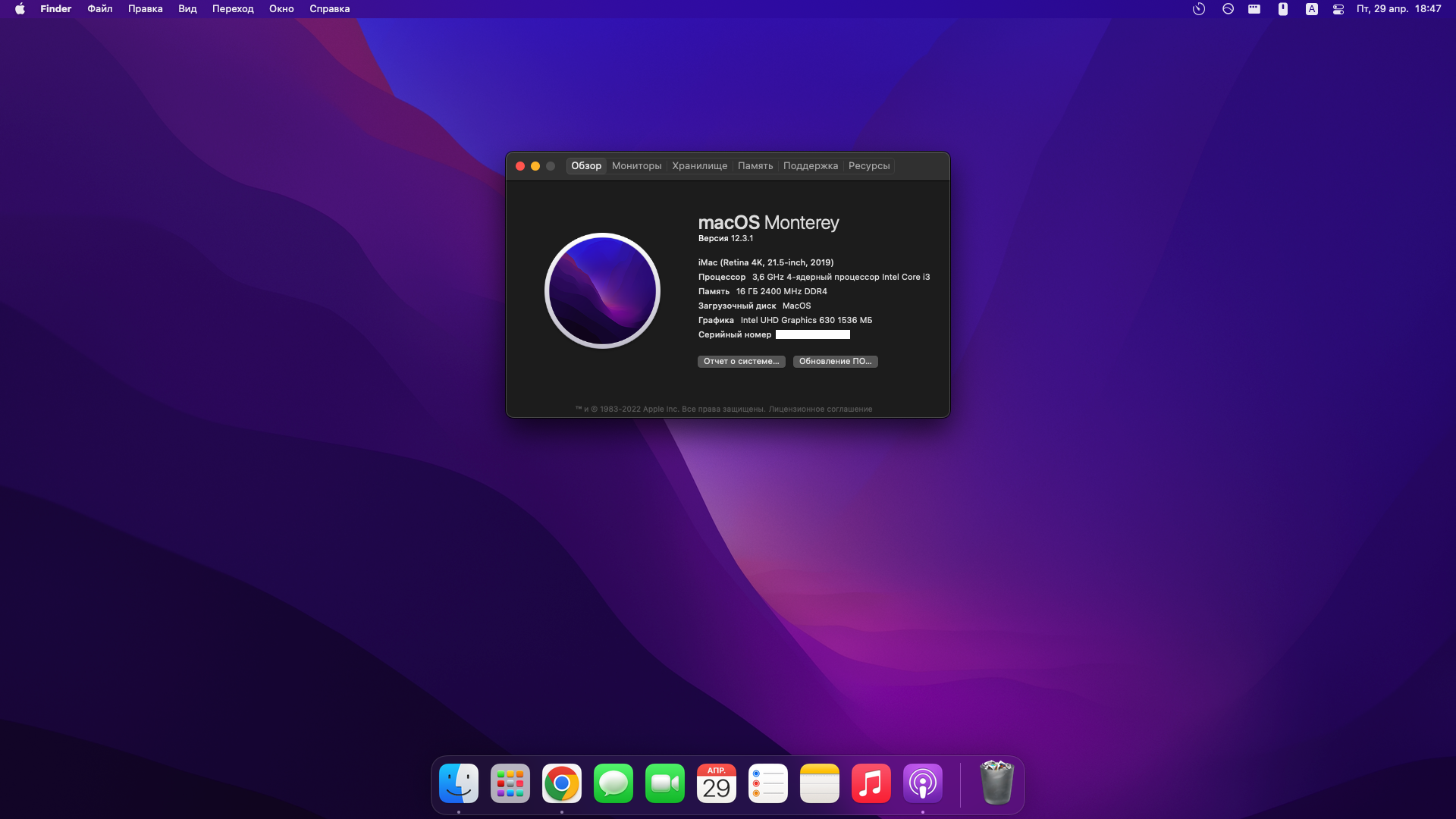This screenshot has width=1456, height=819.
Task: Switch to the Хранилище tab
Action: (x=700, y=166)
